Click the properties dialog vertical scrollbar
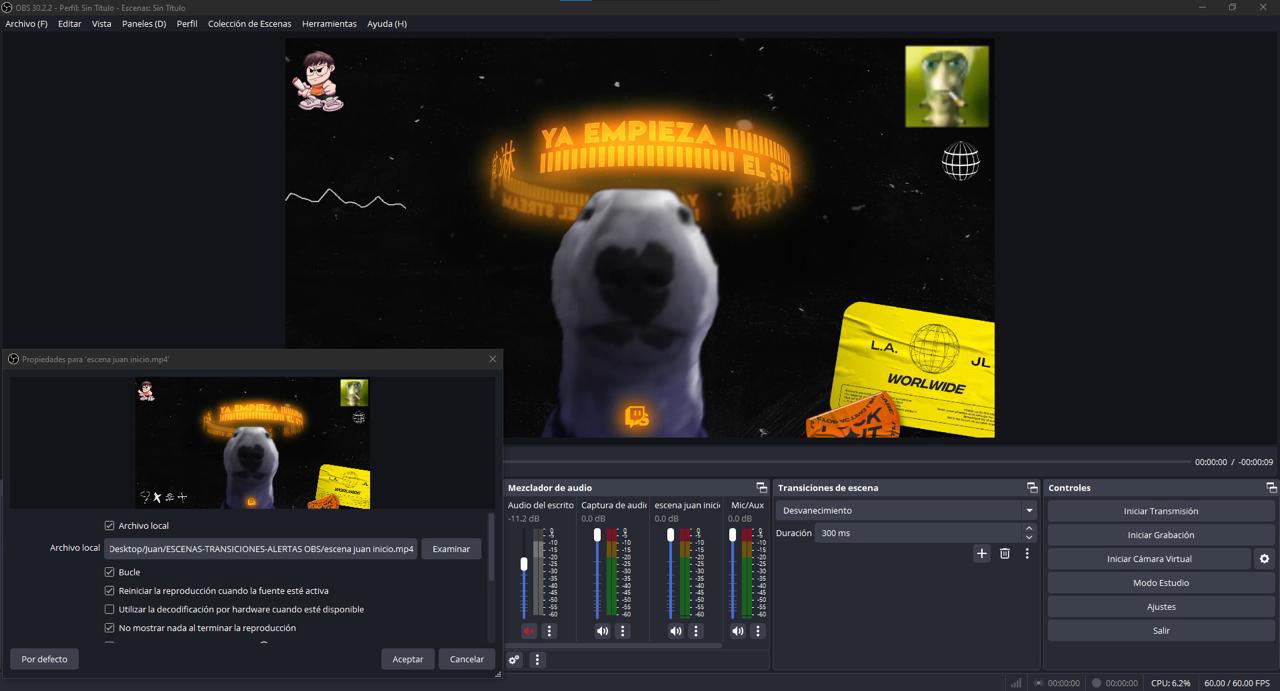 click(x=491, y=547)
